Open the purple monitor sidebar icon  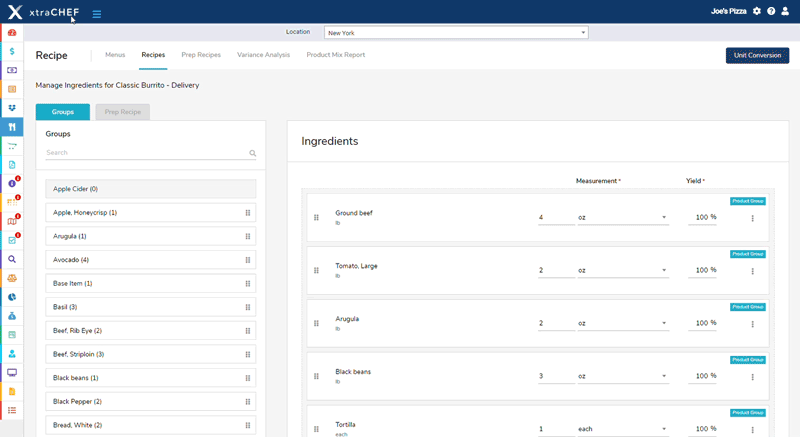point(12,372)
